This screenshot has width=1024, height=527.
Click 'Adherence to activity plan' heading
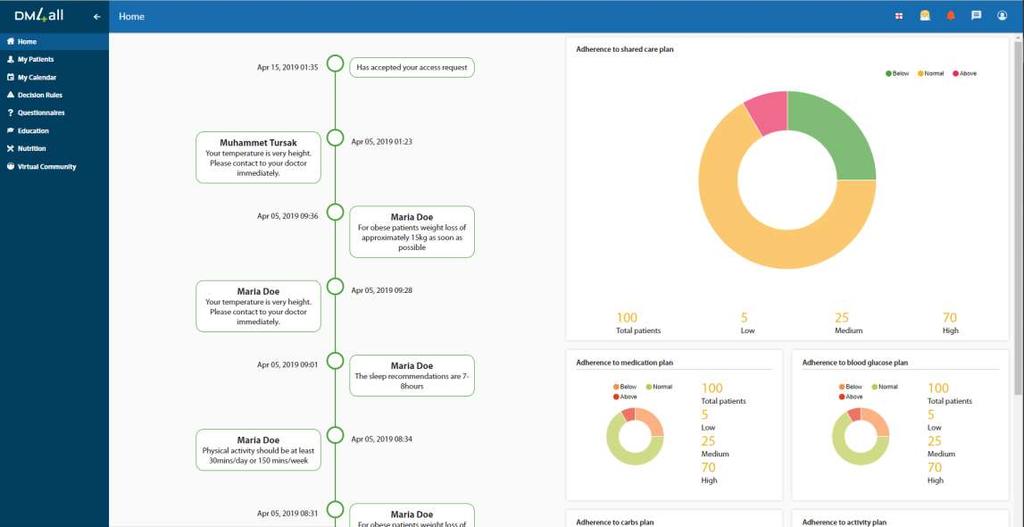pos(844,522)
